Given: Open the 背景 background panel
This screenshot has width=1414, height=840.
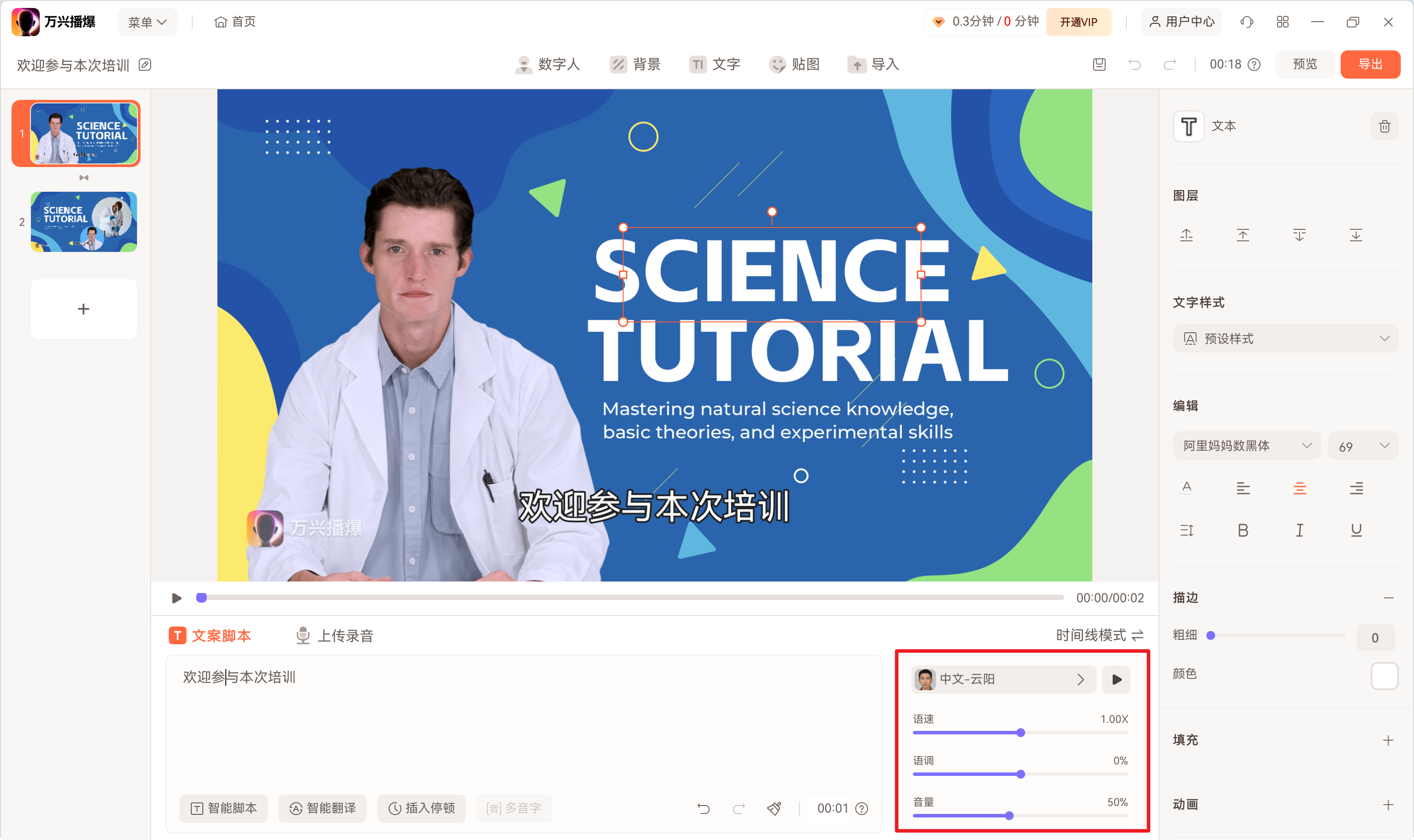Looking at the screenshot, I should (635, 65).
